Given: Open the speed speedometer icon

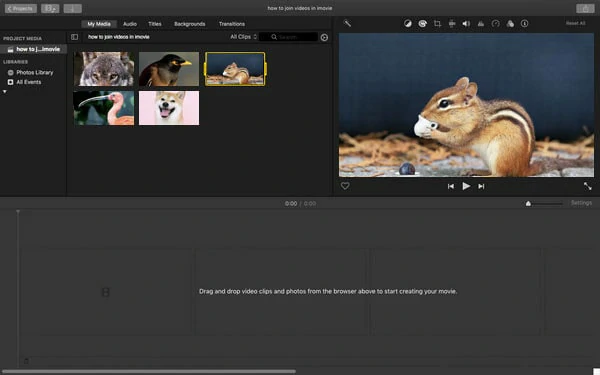Looking at the screenshot, I should (496, 24).
